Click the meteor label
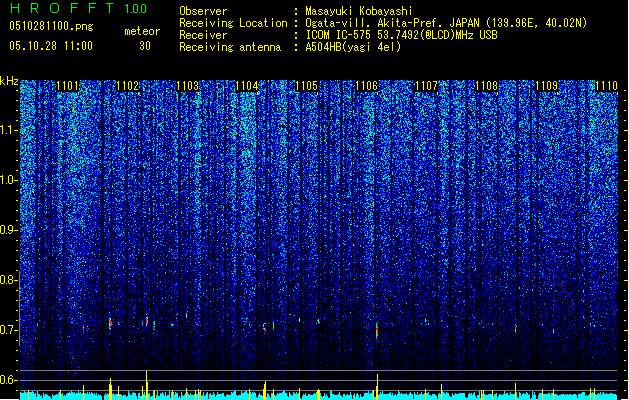This screenshot has height=400, width=629. [x=142, y=31]
